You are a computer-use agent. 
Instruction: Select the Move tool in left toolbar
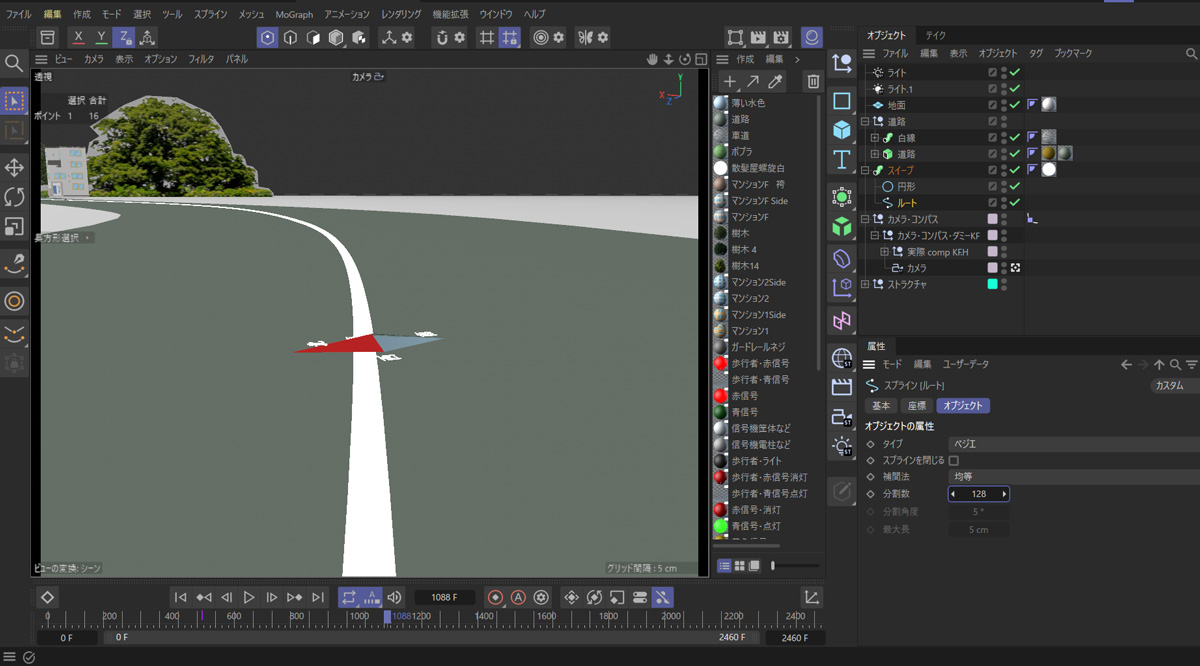tap(14, 167)
